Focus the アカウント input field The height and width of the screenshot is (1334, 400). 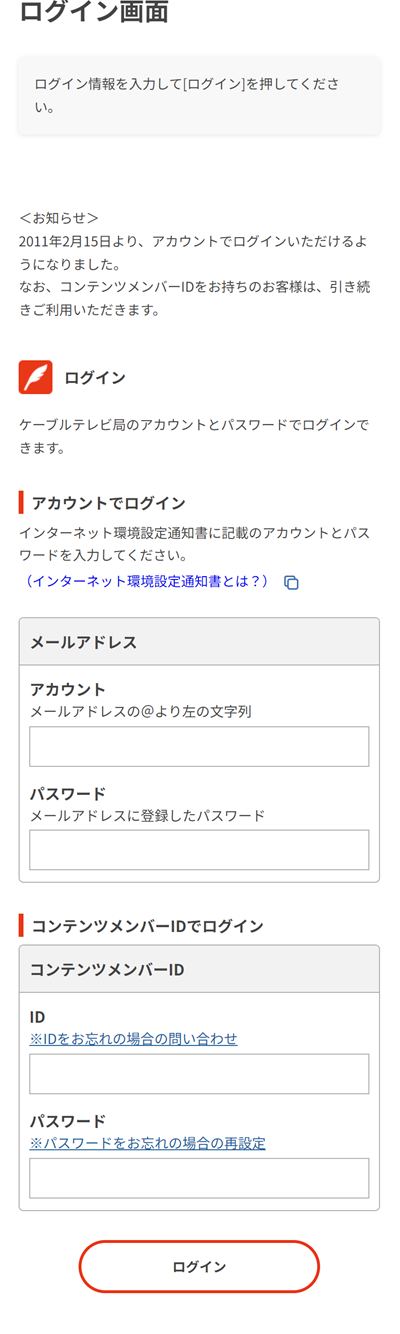click(199, 746)
